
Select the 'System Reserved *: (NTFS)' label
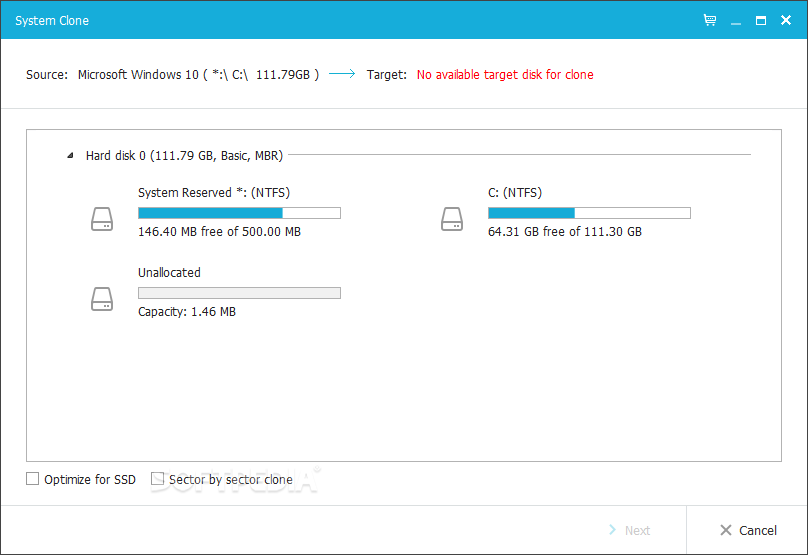[x=214, y=193]
